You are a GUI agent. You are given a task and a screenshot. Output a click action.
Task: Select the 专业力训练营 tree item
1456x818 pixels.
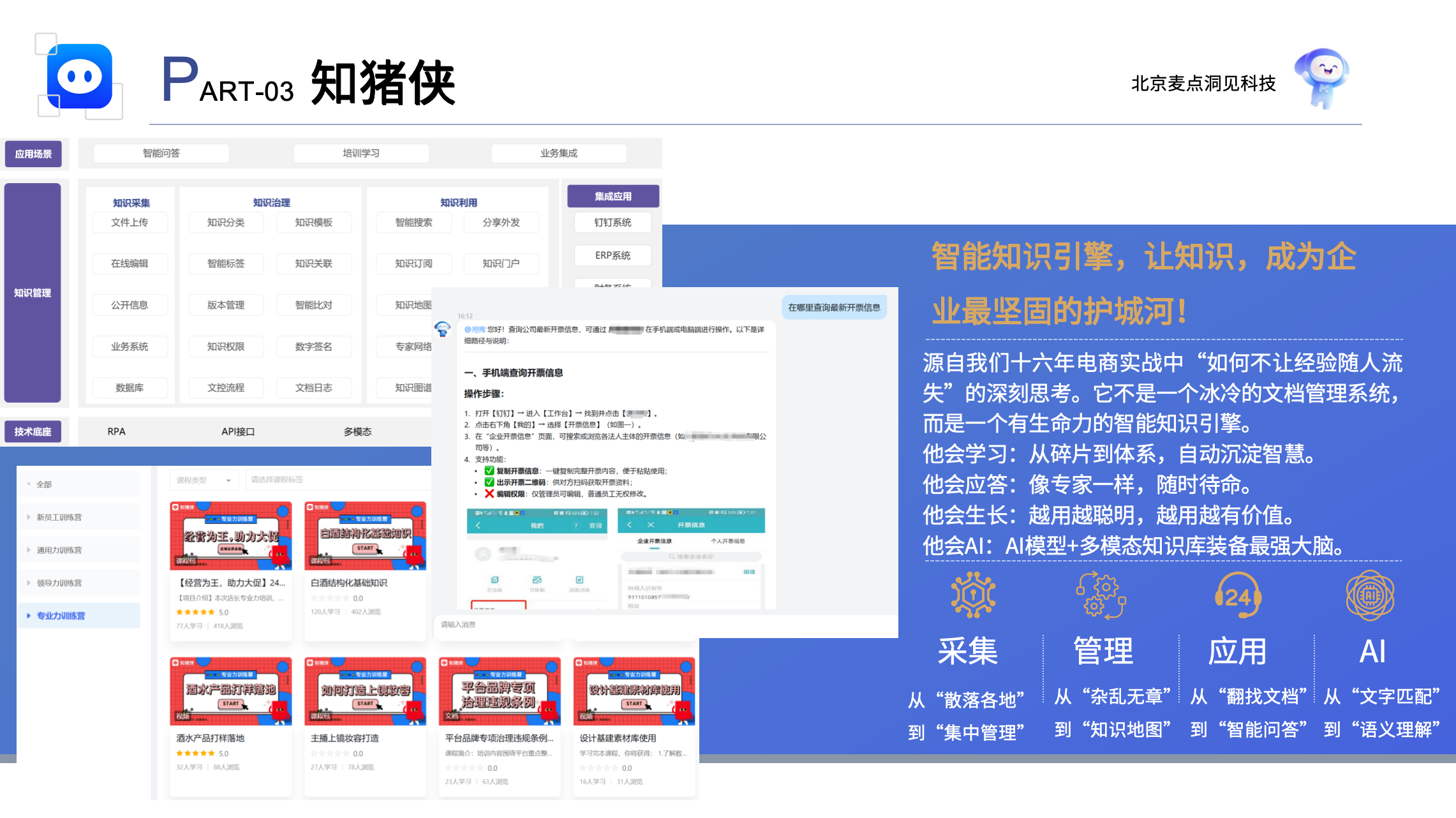coord(79,616)
